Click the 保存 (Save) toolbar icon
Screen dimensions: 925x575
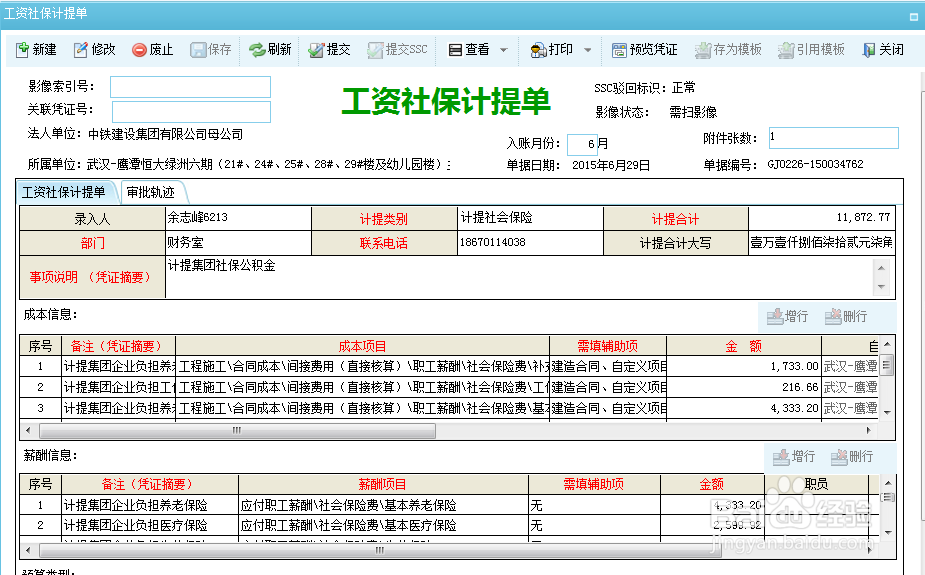click(x=198, y=50)
